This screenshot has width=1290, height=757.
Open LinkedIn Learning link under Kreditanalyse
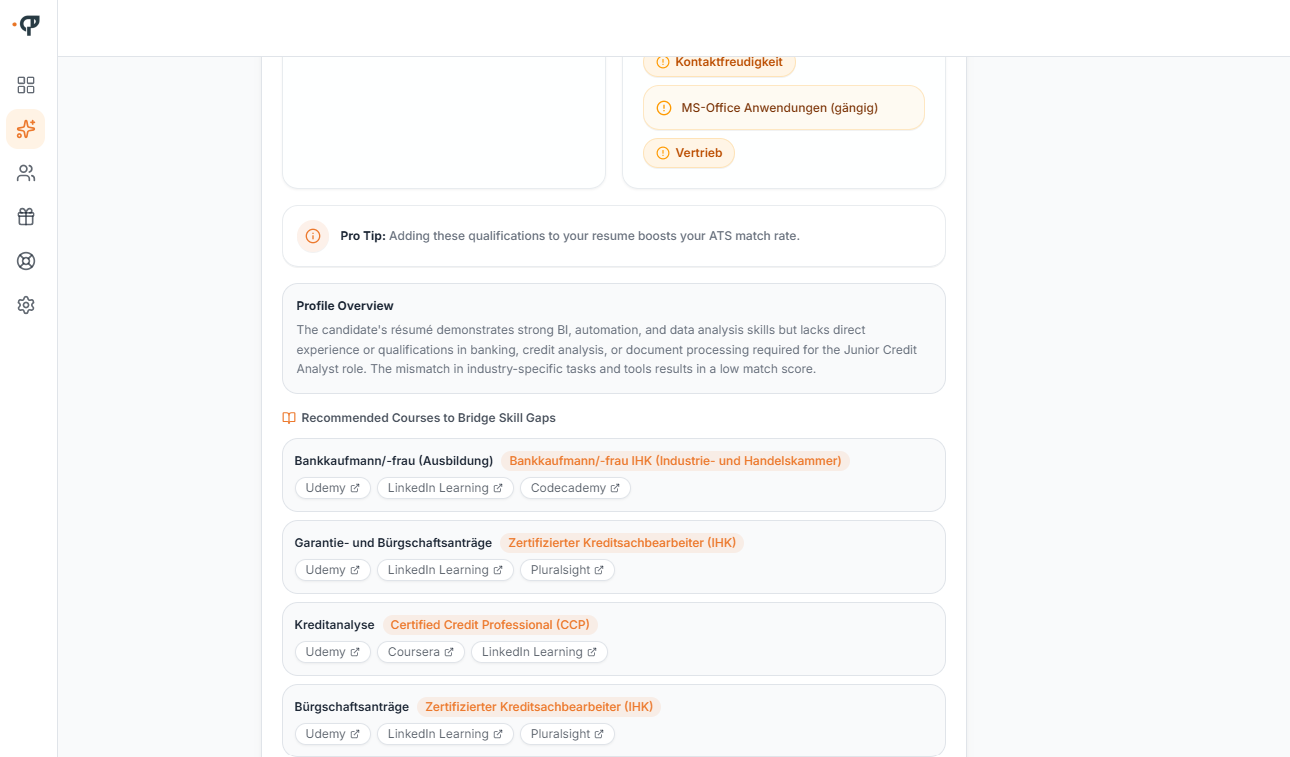(539, 652)
